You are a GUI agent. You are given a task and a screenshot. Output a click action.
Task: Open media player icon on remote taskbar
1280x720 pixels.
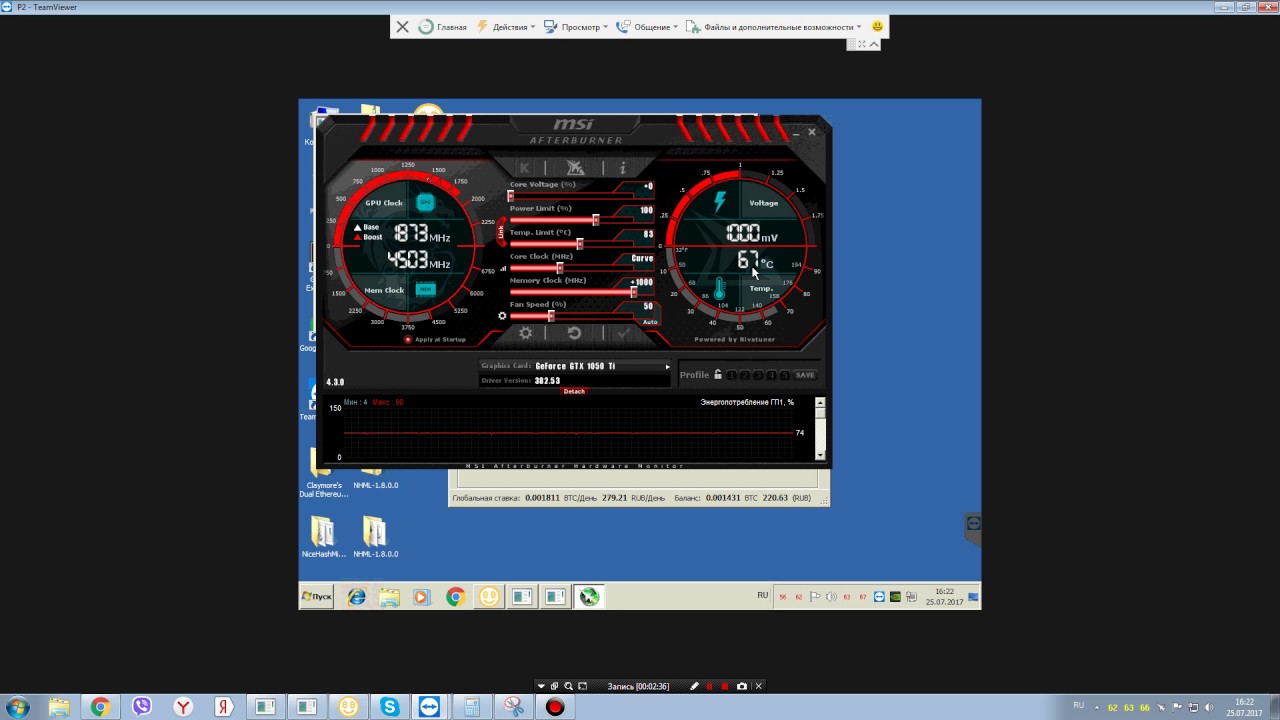(x=421, y=597)
